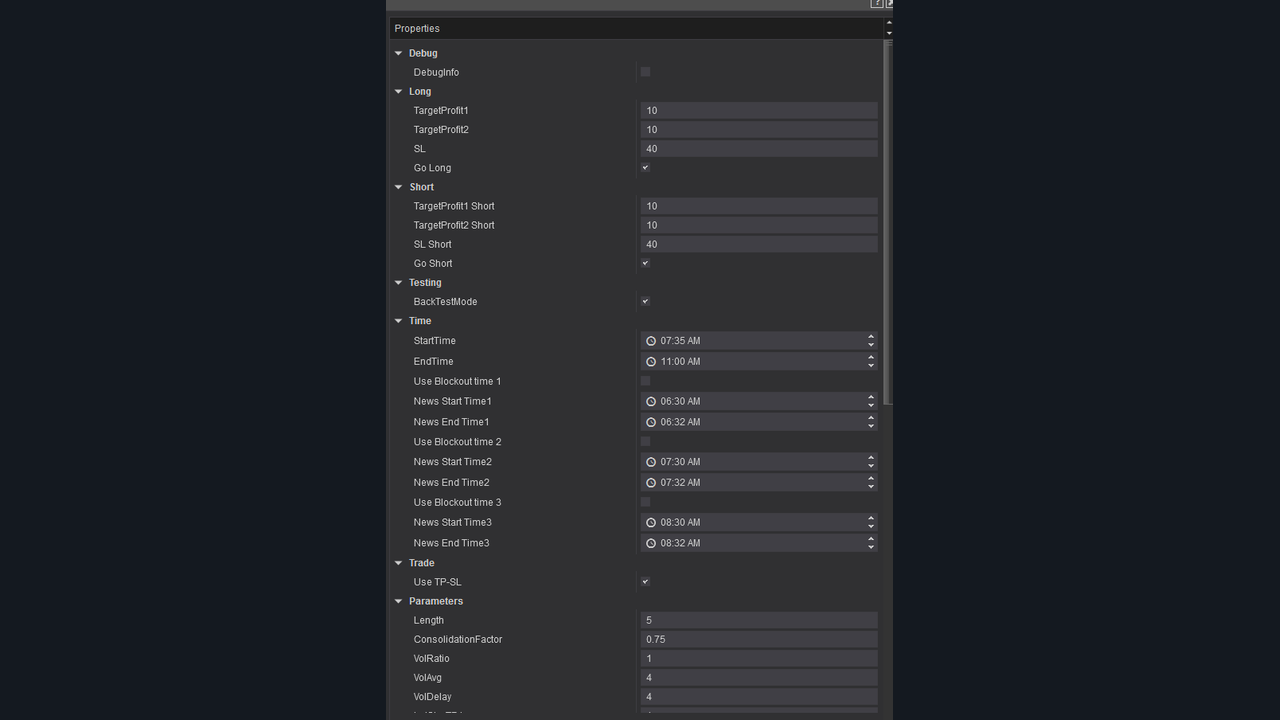Uncheck the Go Long checkbox

[645, 168]
